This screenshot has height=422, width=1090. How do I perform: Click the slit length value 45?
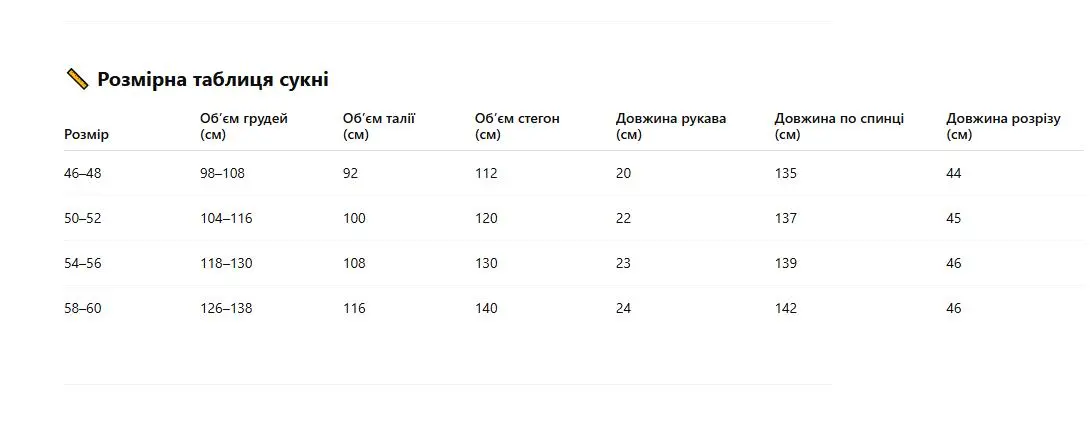pyautogui.click(x=954, y=218)
